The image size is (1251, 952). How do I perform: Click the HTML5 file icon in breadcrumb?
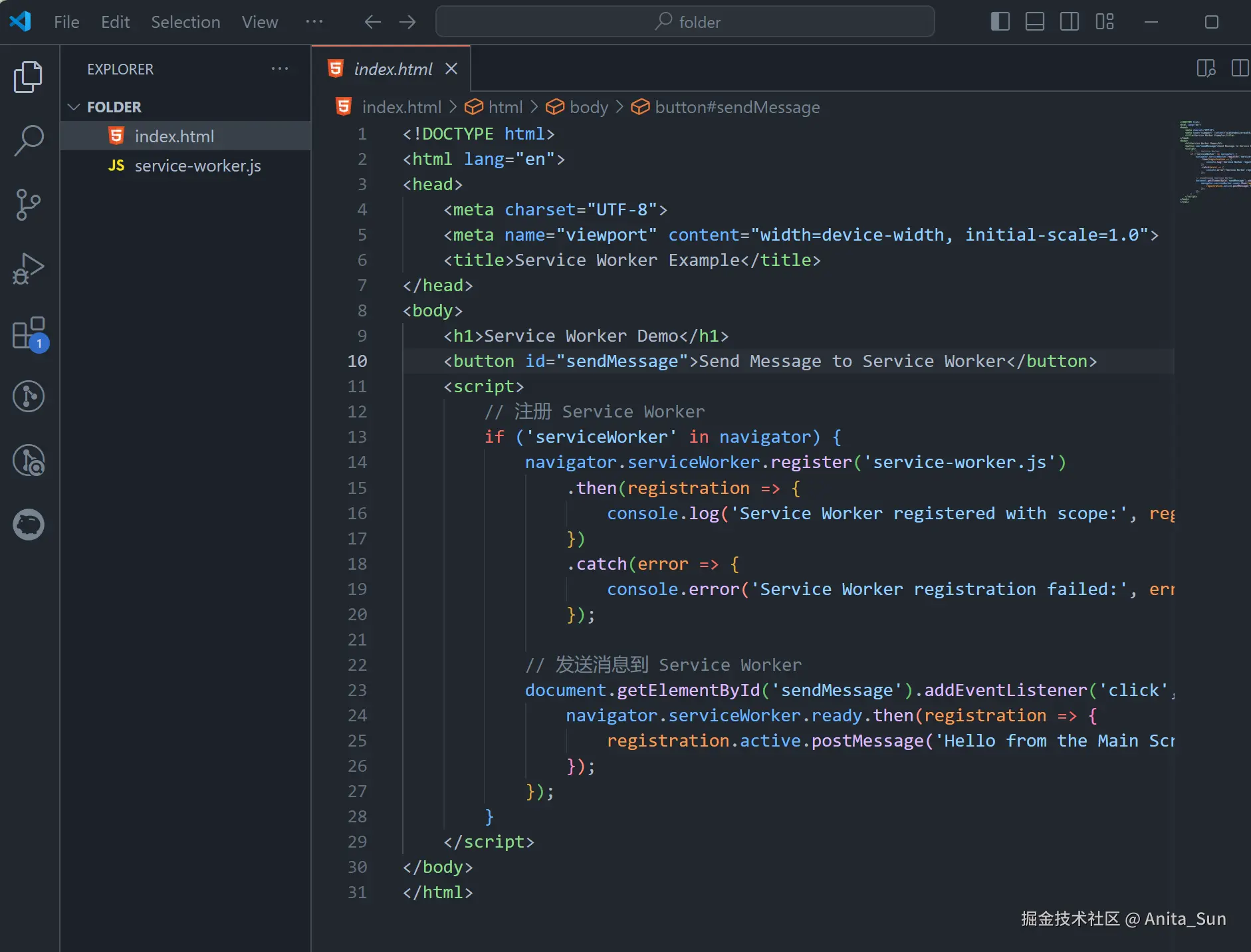pyautogui.click(x=344, y=106)
